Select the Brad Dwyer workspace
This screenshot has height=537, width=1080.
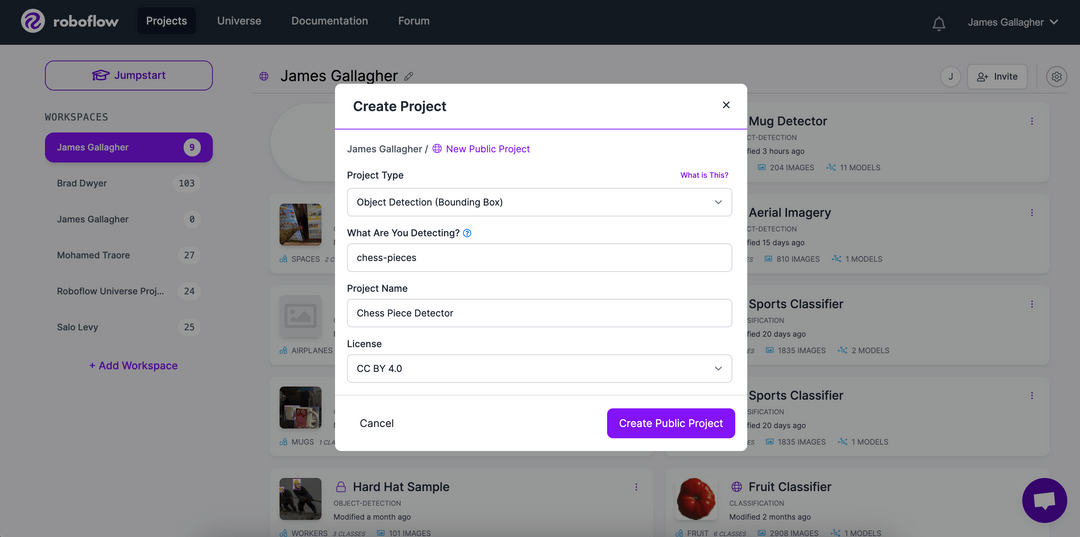coord(129,183)
